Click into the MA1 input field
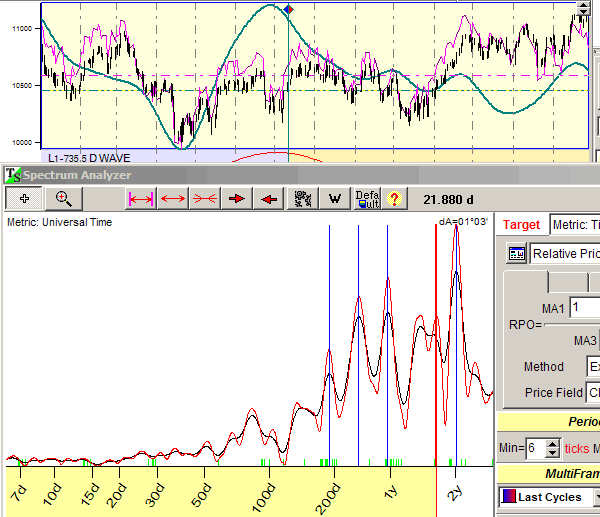 click(585, 308)
